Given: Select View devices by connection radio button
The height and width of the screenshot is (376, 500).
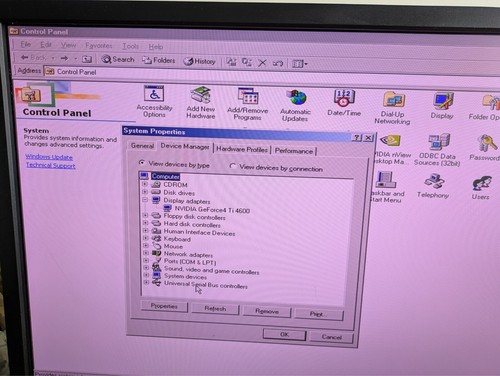Looking at the screenshot, I should 233,166.
